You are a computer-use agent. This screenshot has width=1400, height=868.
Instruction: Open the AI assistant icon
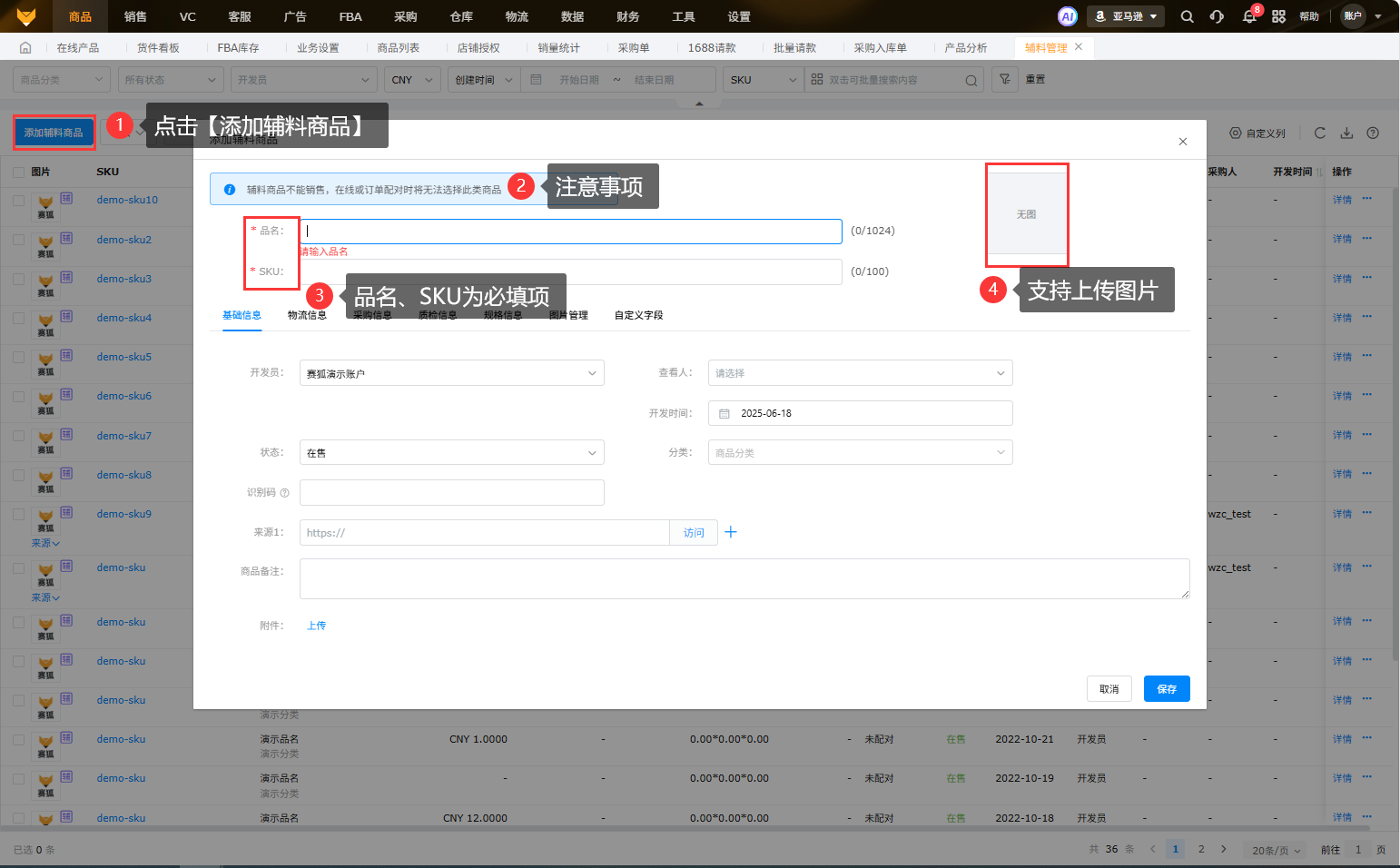pos(1068,16)
